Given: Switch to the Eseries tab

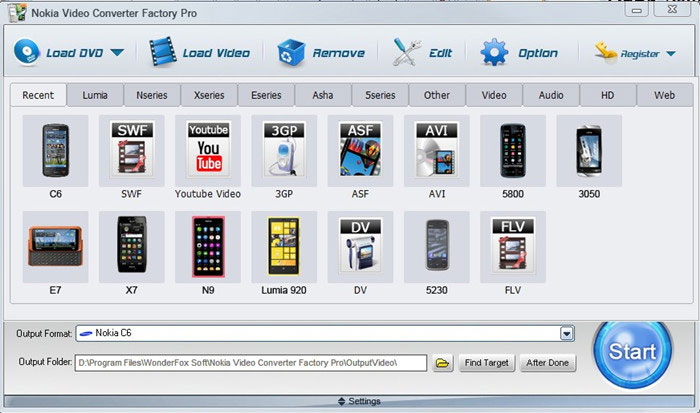Looking at the screenshot, I should pos(266,95).
